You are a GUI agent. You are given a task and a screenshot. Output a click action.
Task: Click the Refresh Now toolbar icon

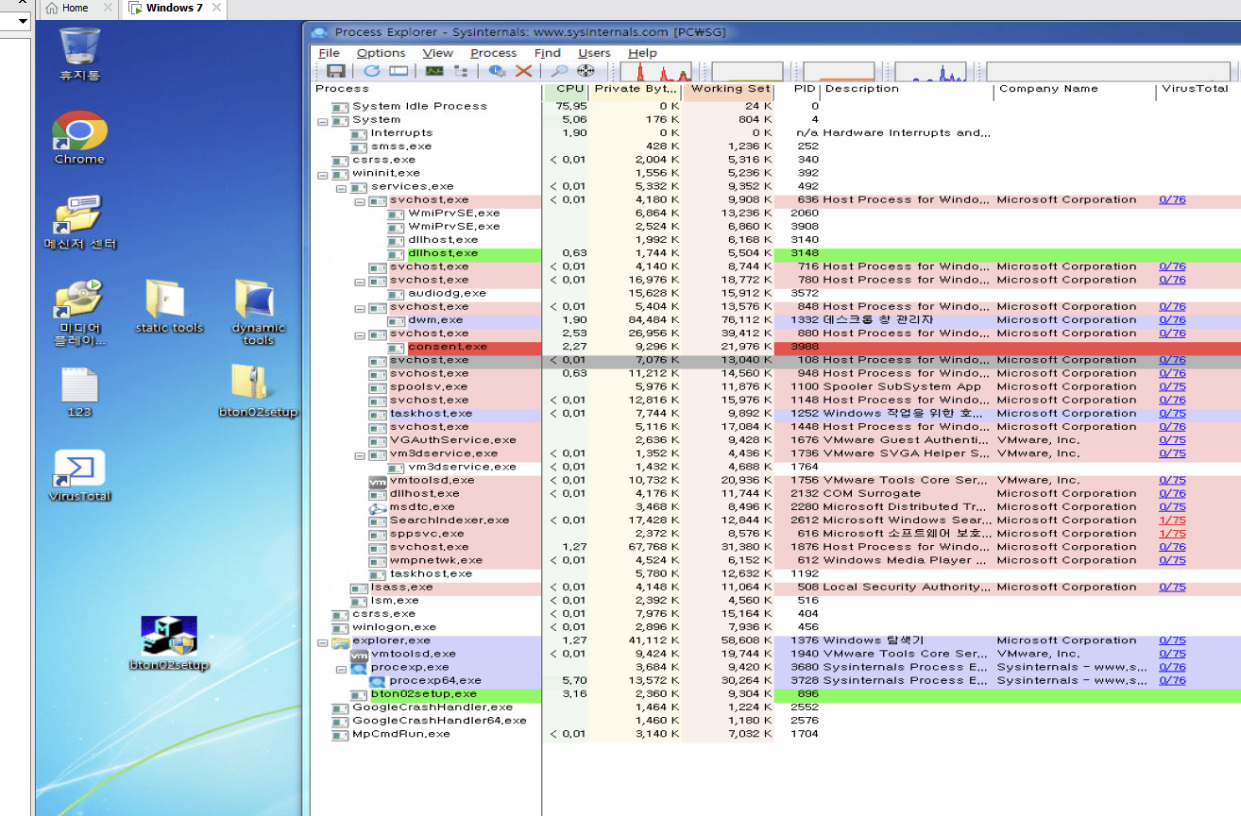(372, 71)
